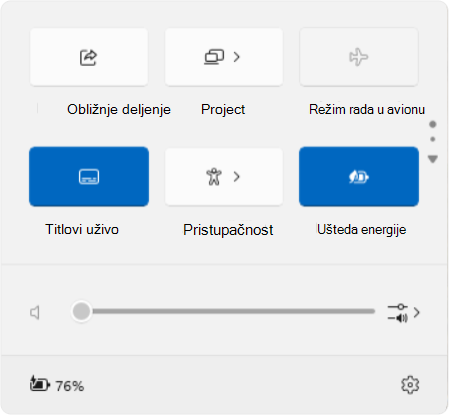The width and height of the screenshot is (449, 415).
Task: Click the 76% battery percentage text
Action: point(70,386)
